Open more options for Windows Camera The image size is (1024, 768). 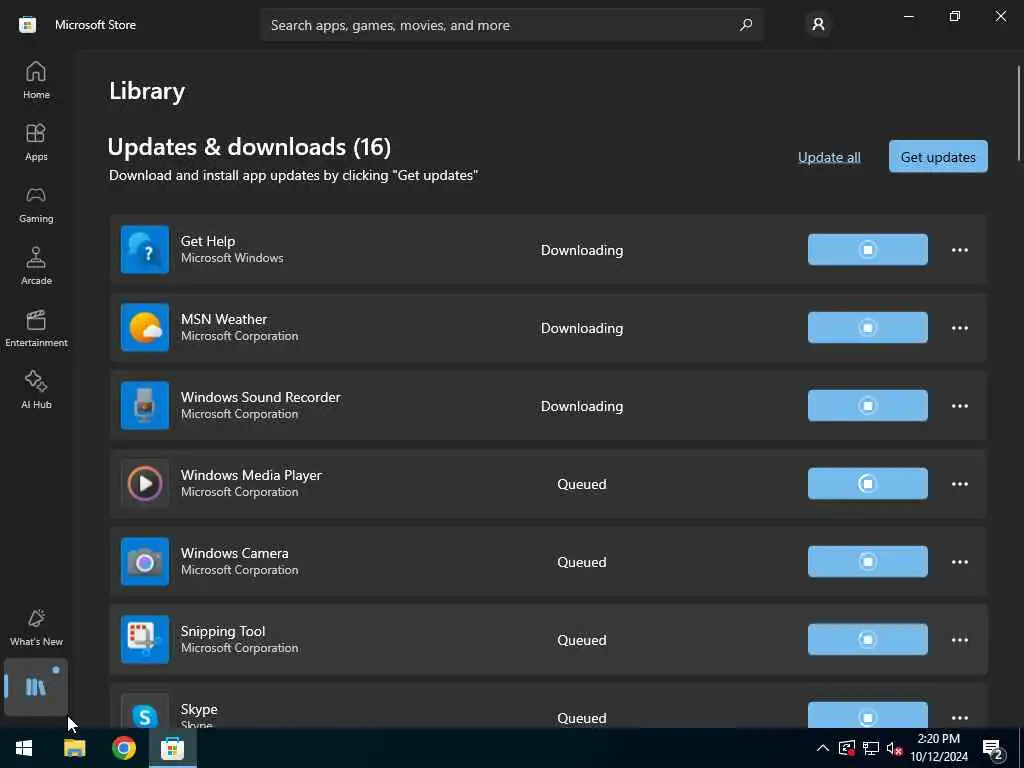pos(959,562)
